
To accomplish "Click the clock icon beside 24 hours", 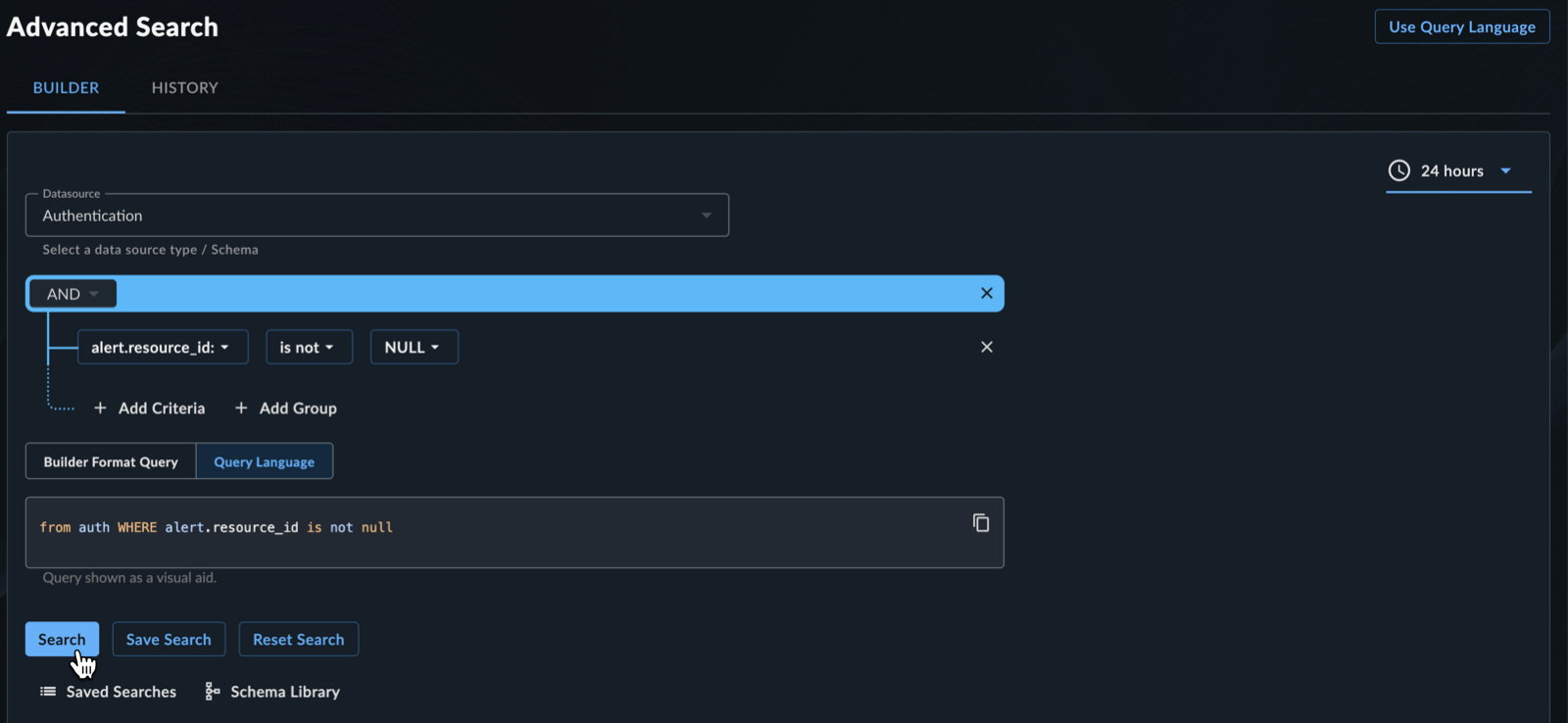I will coord(1399,170).
